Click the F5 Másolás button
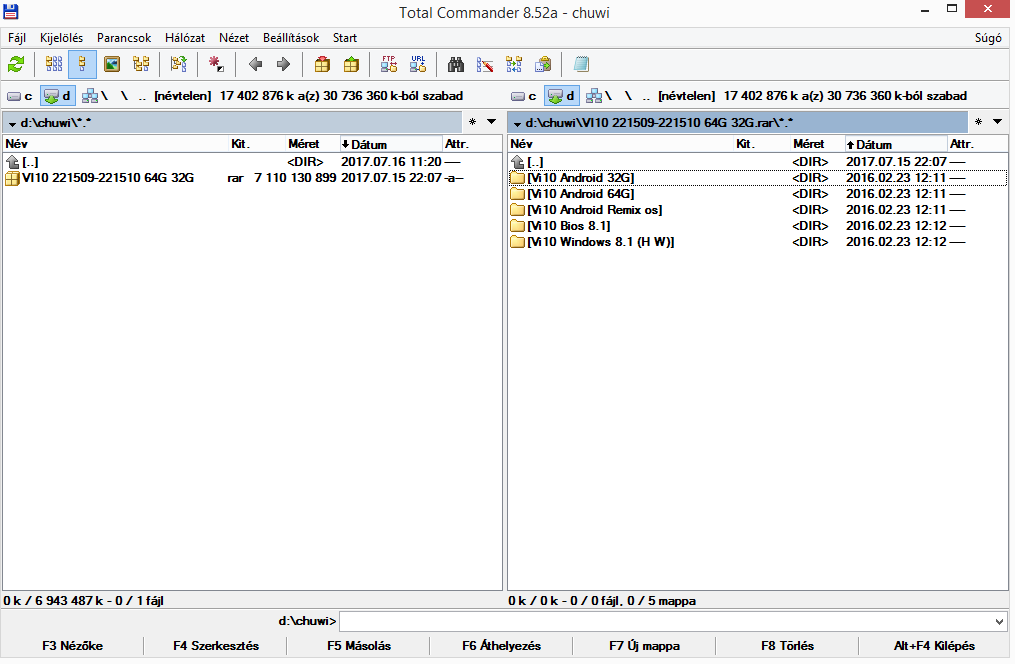 pyautogui.click(x=359, y=646)
